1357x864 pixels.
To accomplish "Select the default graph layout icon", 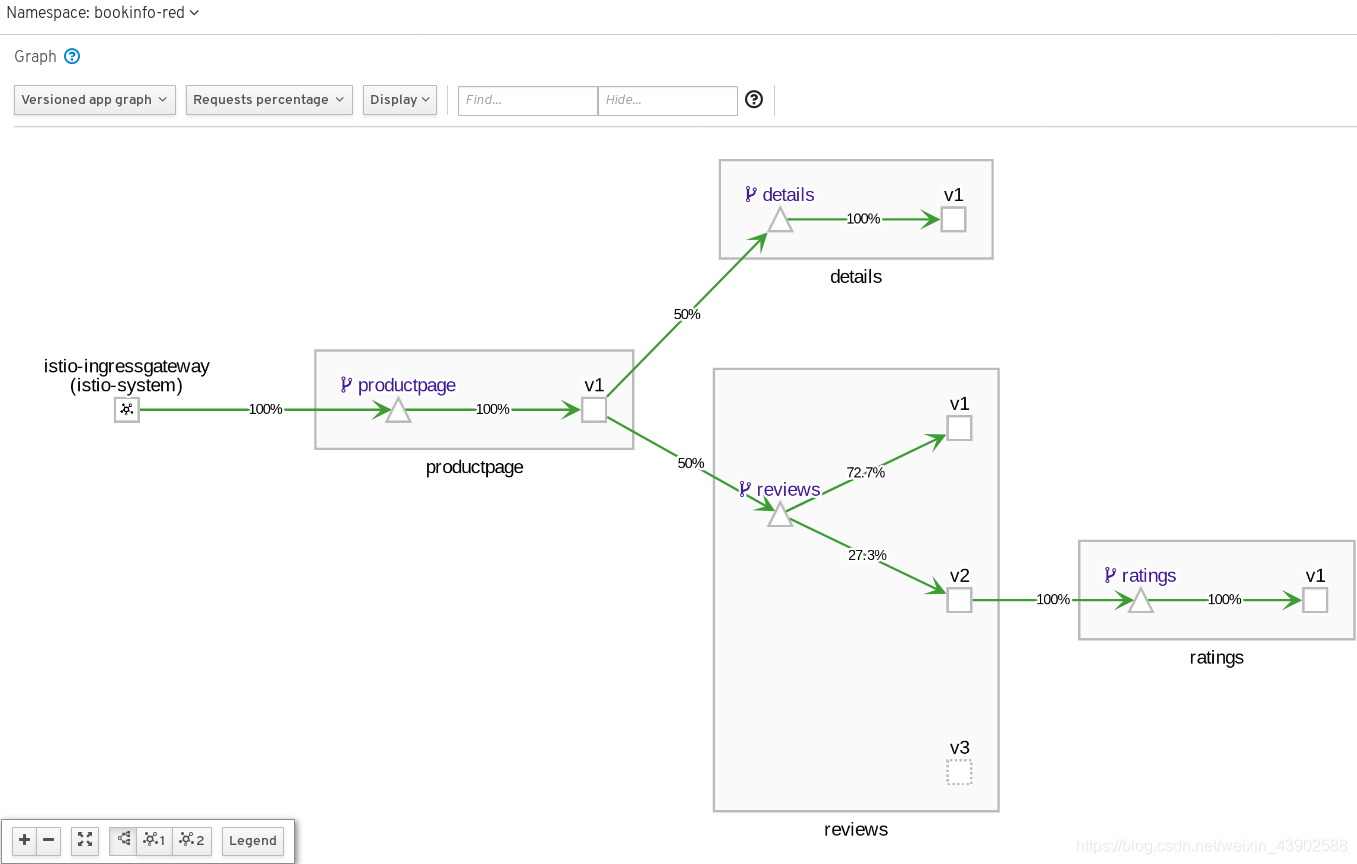I will click(124, 840).
